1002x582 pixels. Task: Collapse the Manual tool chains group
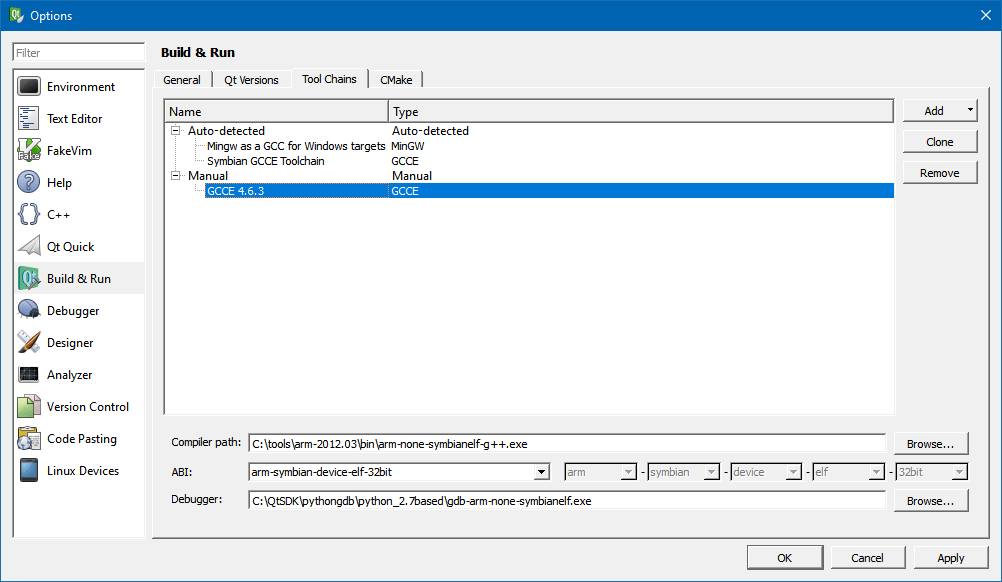[176, 176]
